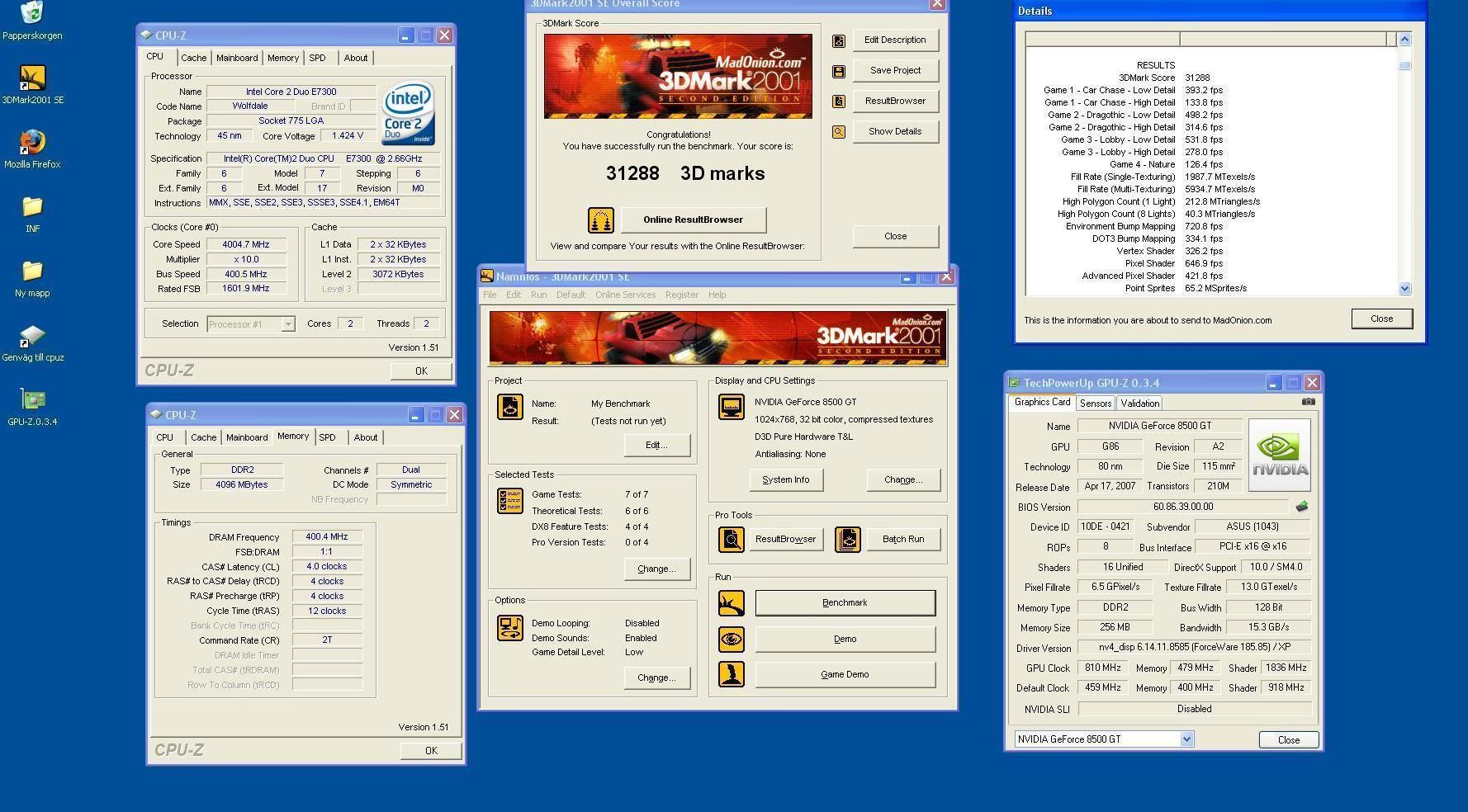This screenshot has height=812, width=1468.
Task: Click the Intel Core 2 Duo logo
Action: 409,114
